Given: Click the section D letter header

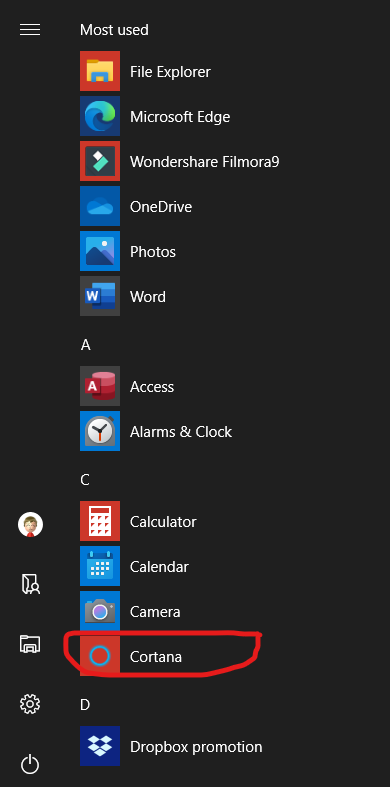Looking at the screenshot, I should 85,705.
